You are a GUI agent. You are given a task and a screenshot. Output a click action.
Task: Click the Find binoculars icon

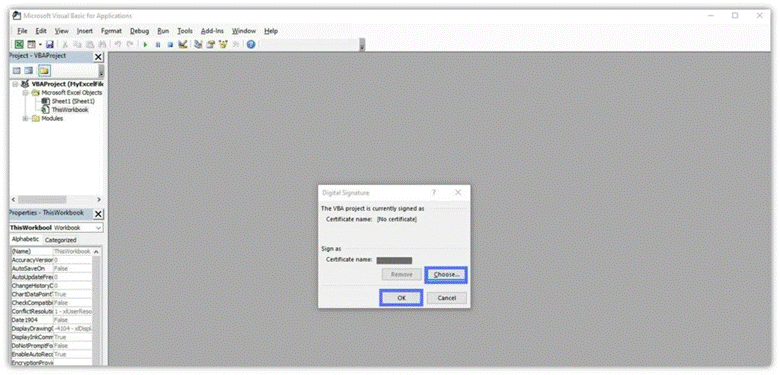[101, 44]
